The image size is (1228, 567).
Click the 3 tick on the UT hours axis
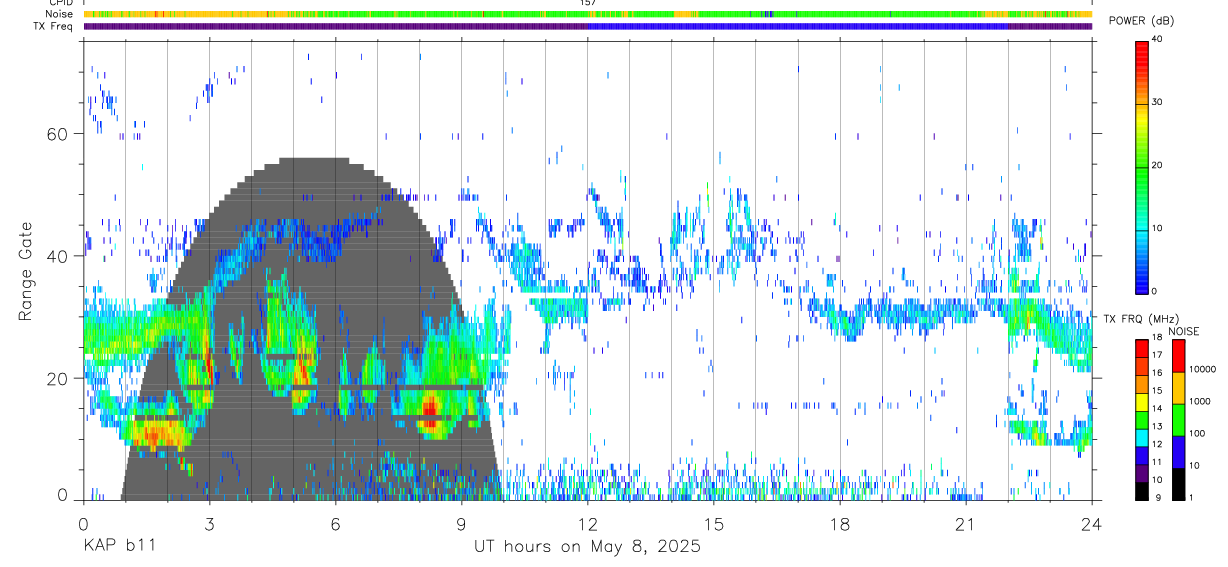click(x=209, y=523)
